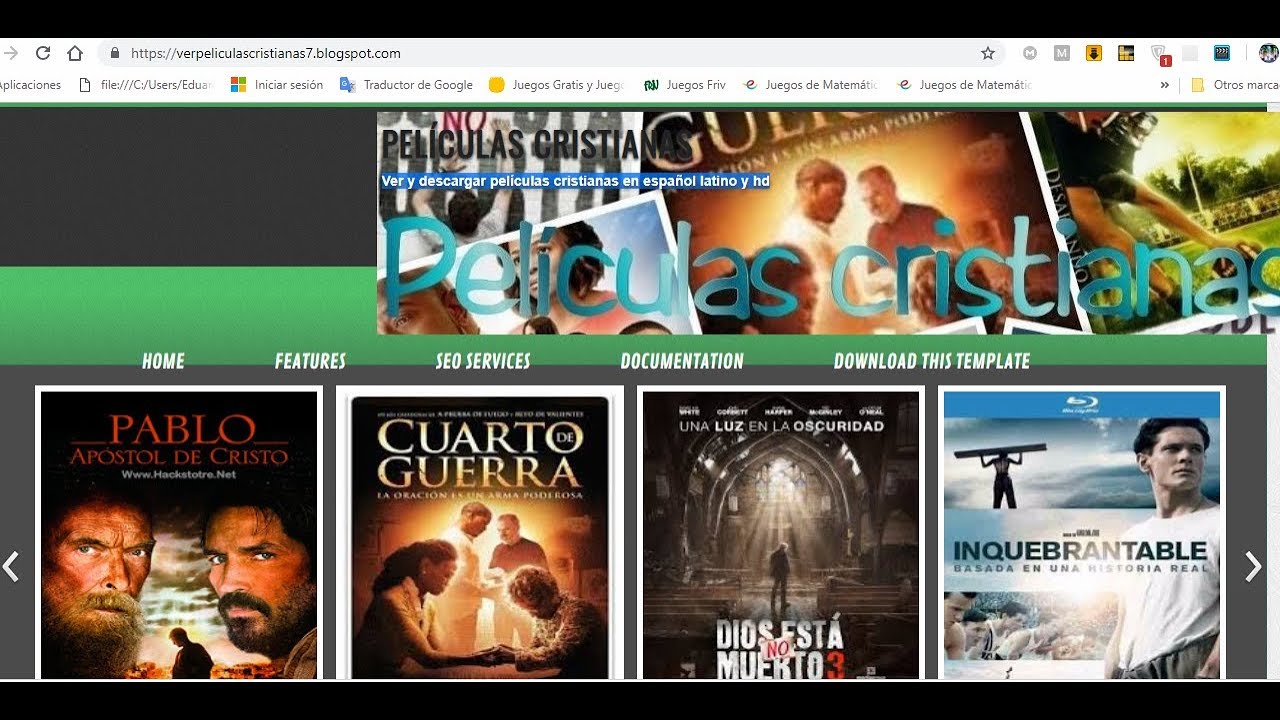1280x720 pixels.
Task: Open the Iniciar sesión Microsoft bookmark
Action: coord(277,85)
